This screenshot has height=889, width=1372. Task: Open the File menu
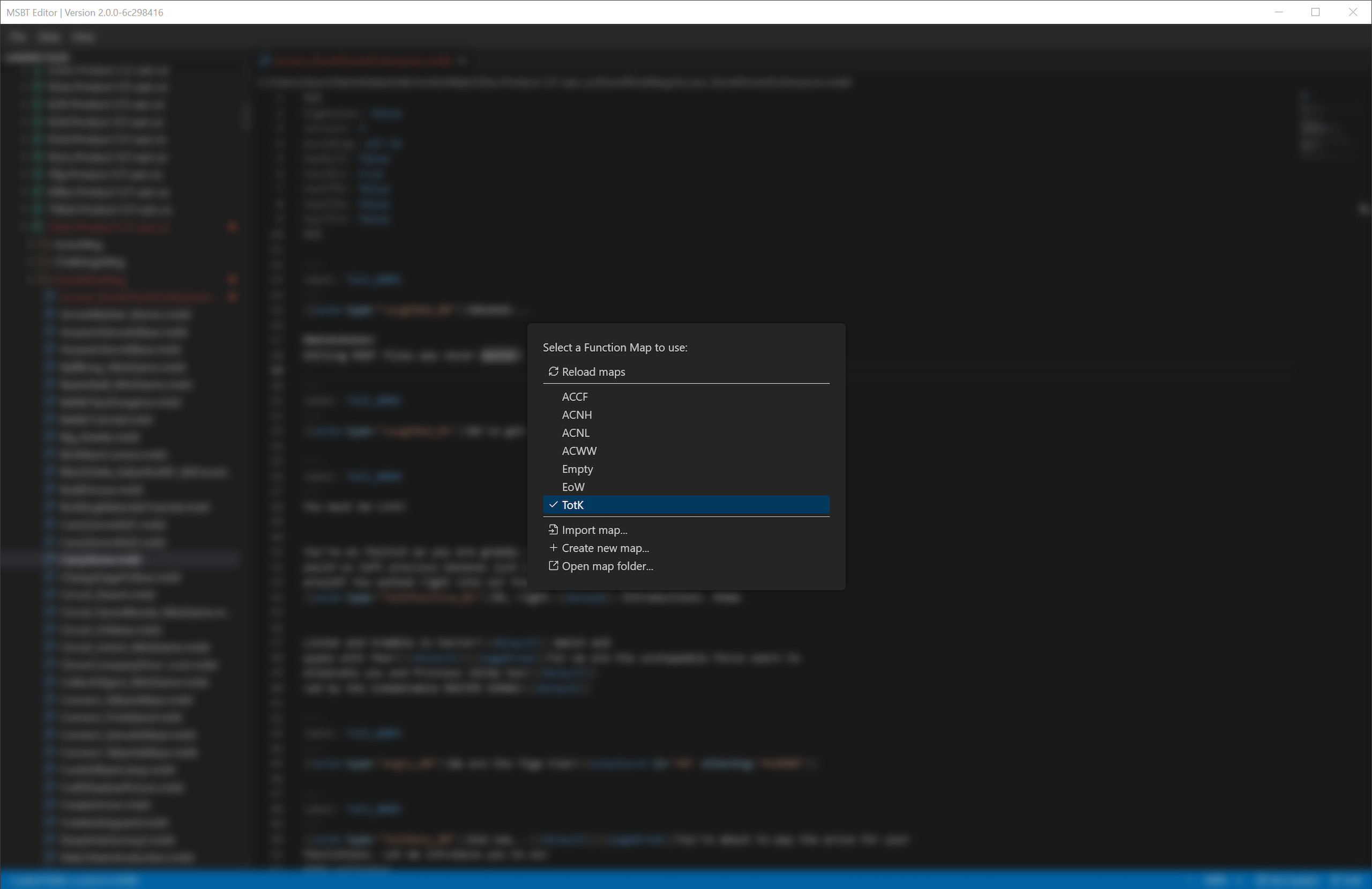[17, 37]
